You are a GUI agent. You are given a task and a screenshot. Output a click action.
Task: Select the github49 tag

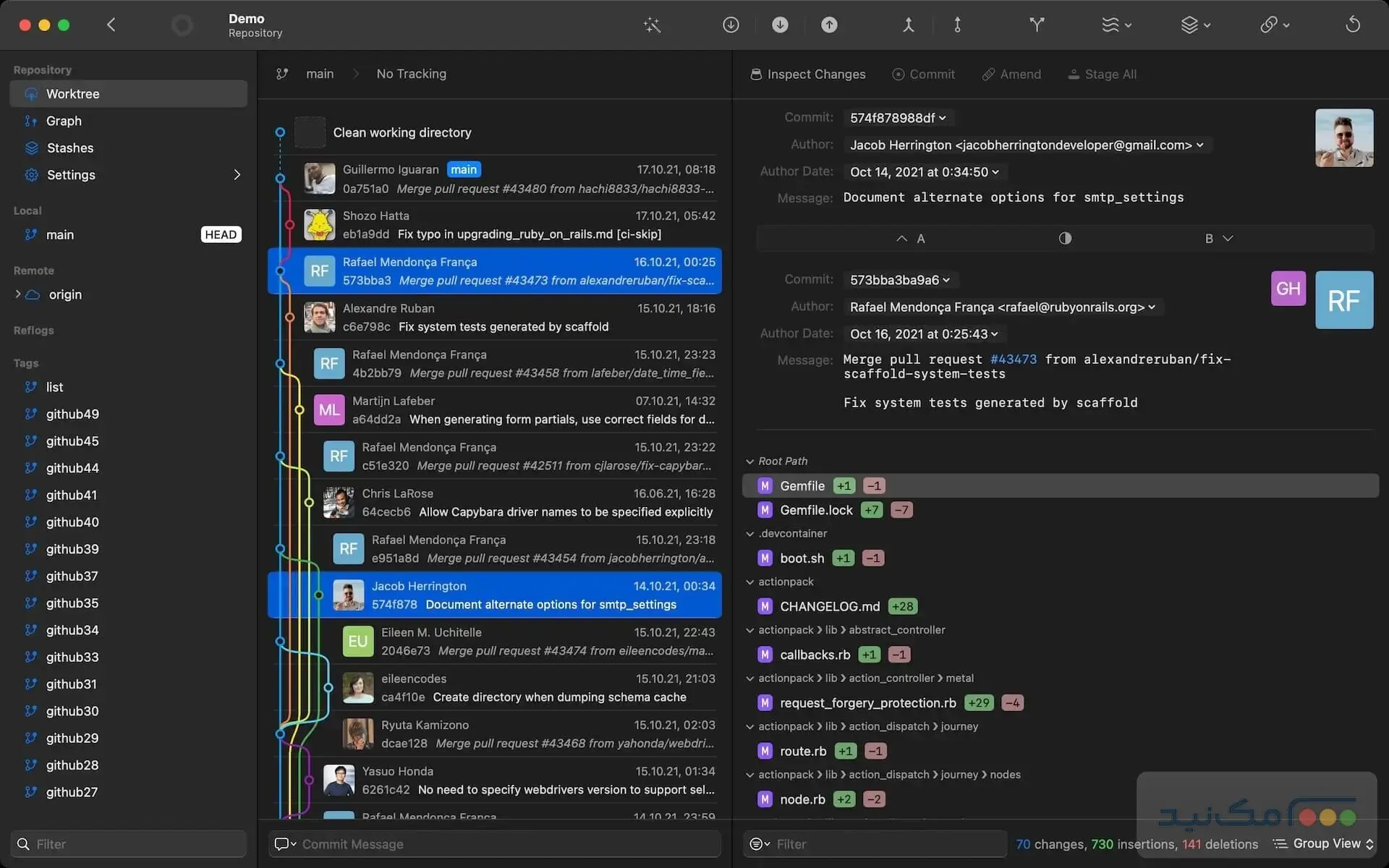[x=128, y=414]
